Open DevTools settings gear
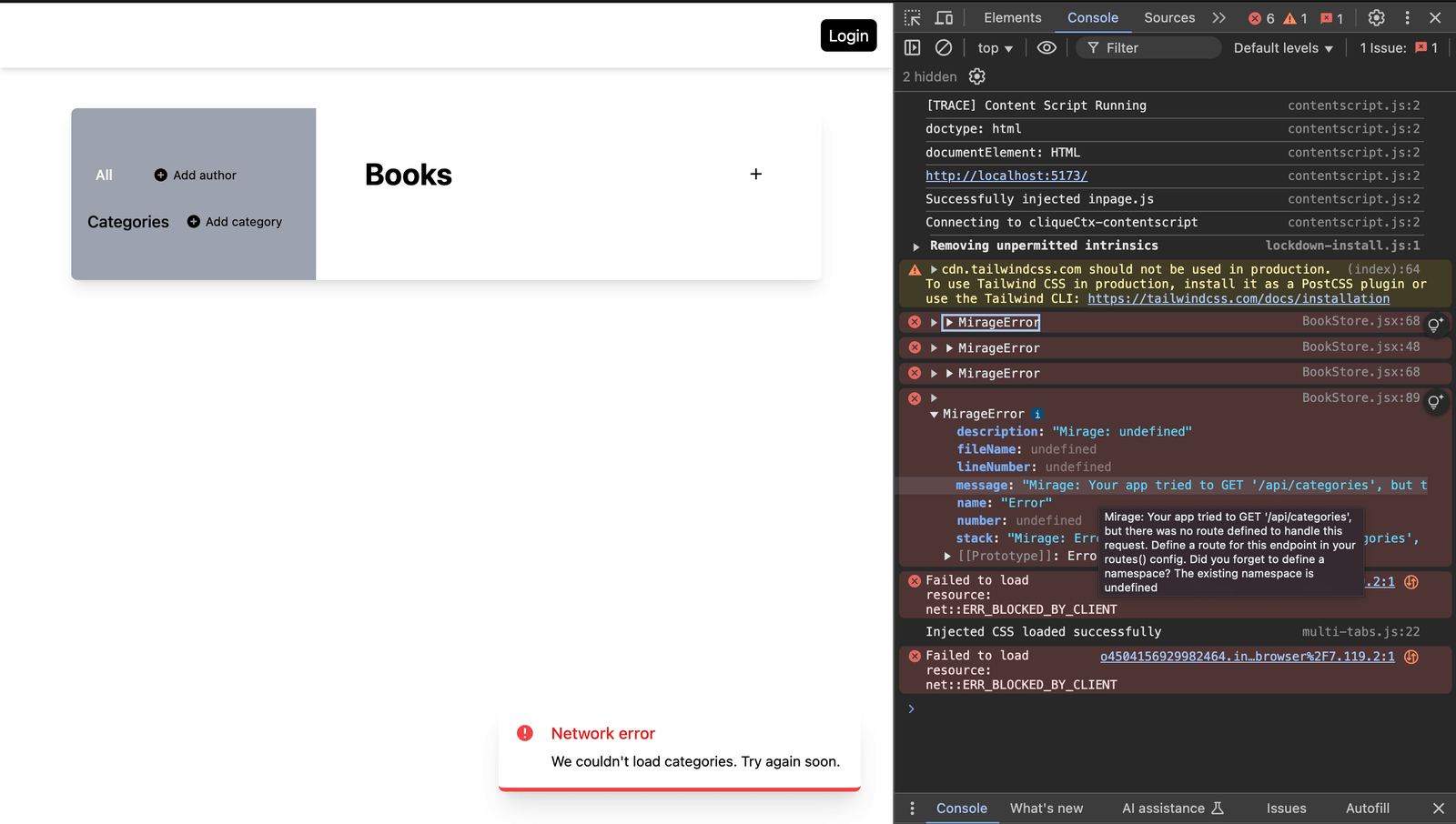 pyautogui.click(x=1376, y=17)
